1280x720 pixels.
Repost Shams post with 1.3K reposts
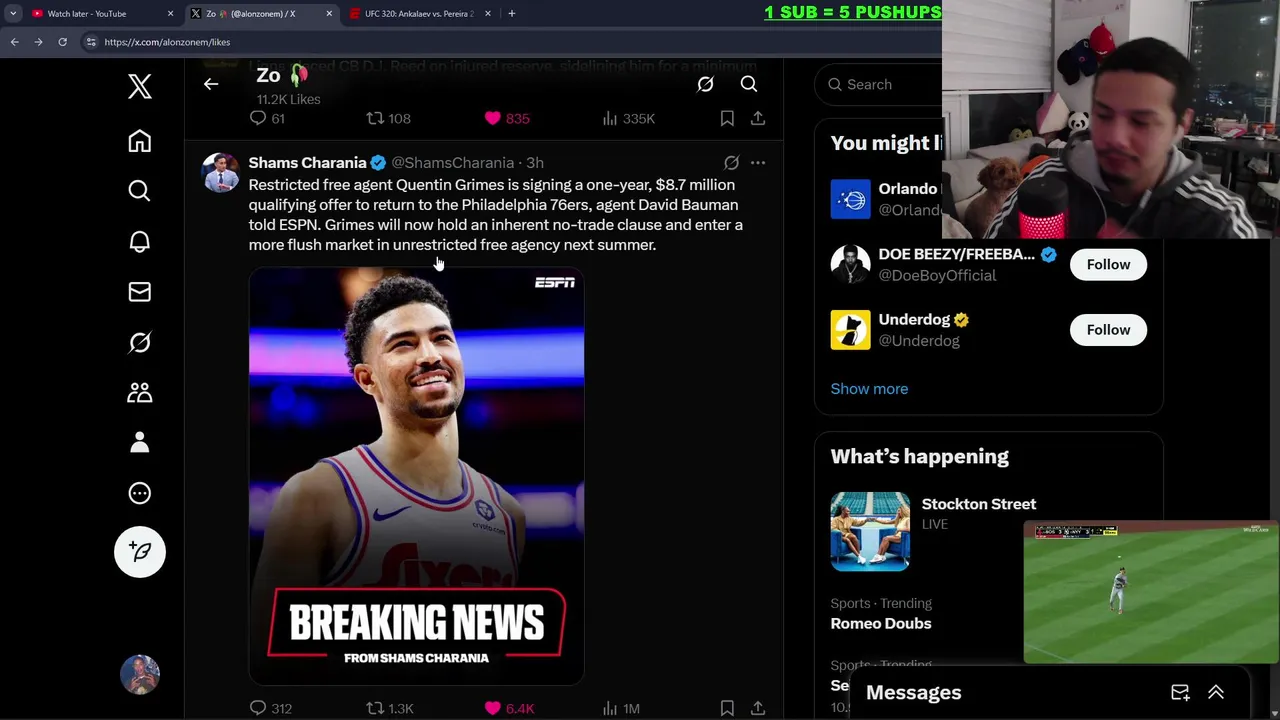(390, 708)
